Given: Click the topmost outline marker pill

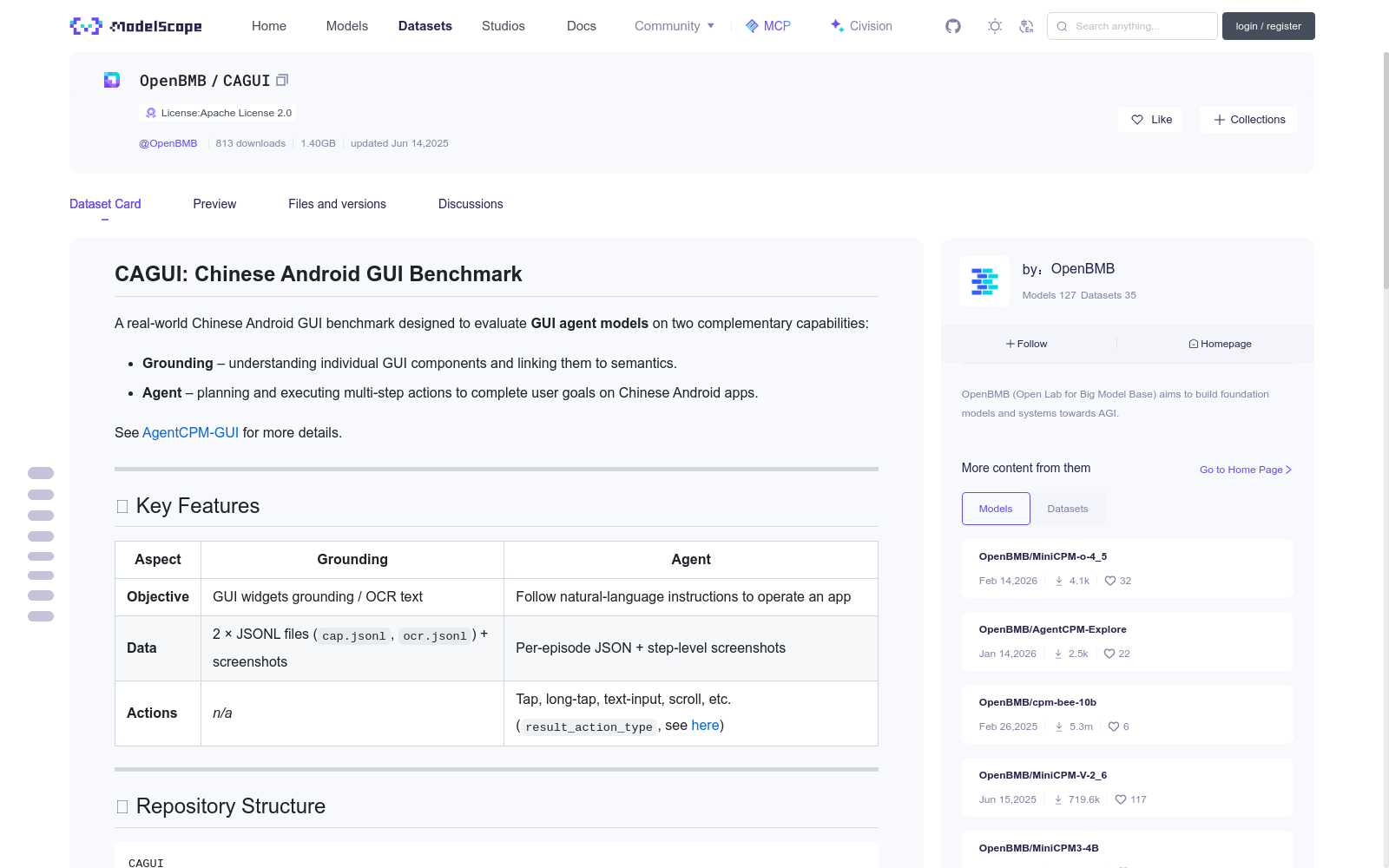Looking at the screenshot, I should tap(41, 473).
